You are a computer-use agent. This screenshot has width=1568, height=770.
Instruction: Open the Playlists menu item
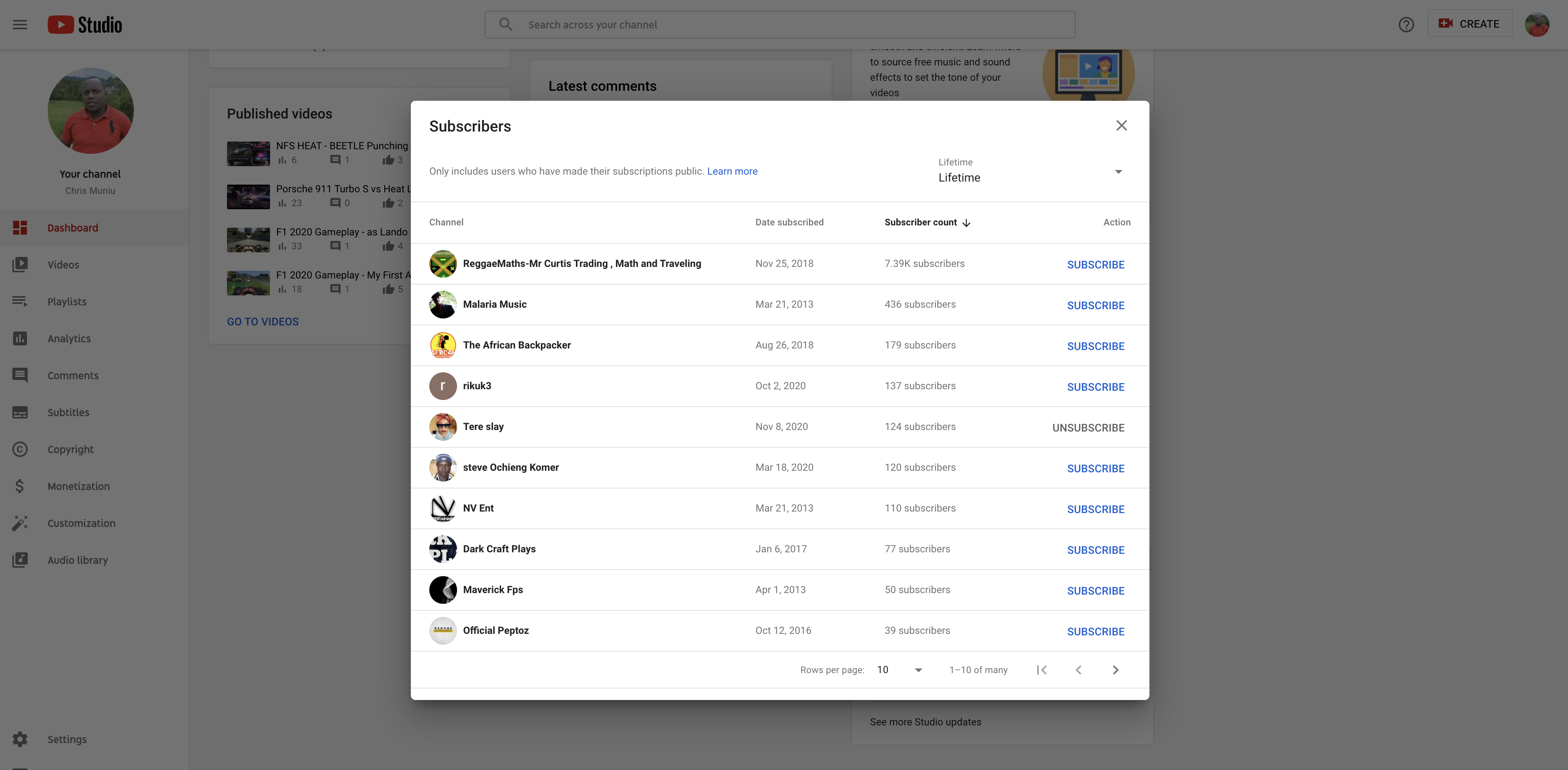point(94,301)
